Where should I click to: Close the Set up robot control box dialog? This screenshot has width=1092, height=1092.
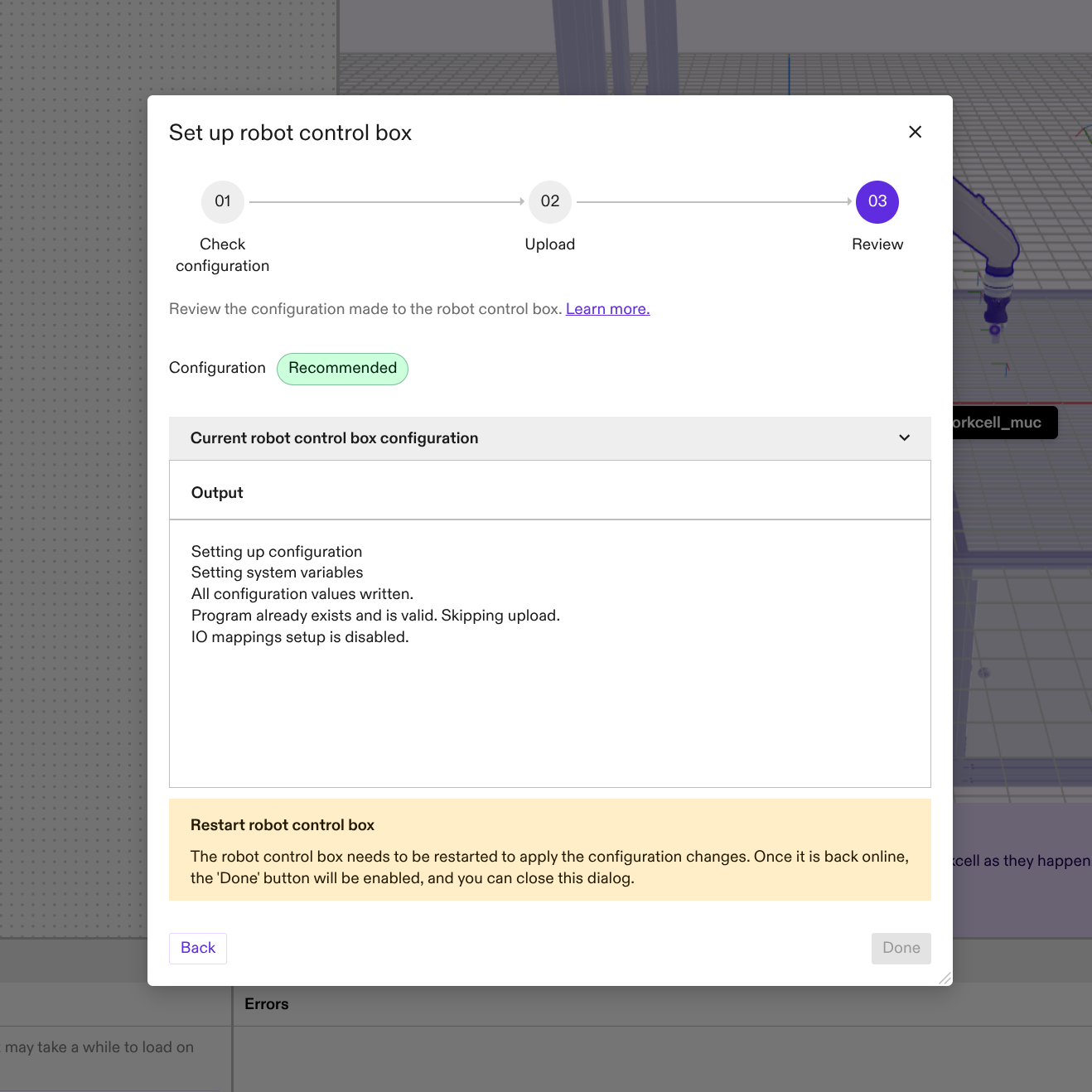pos(915,132)
